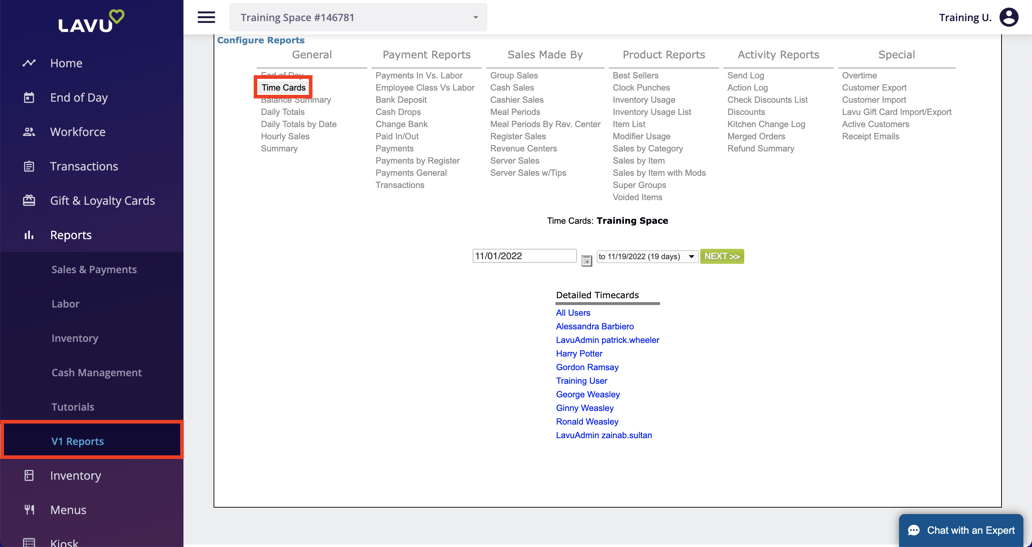Collapse the Reports sidebar section

(70, 235)
